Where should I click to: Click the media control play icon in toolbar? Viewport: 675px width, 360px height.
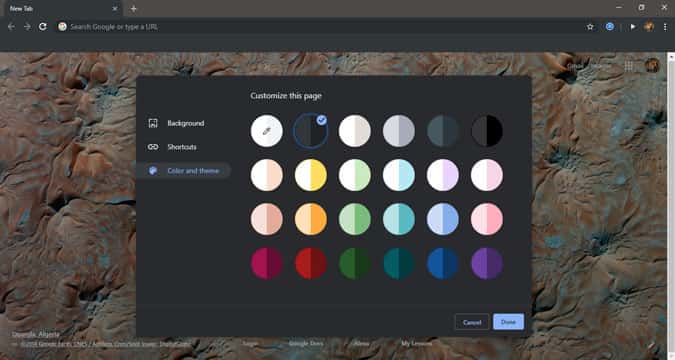(x=633, y=27)
